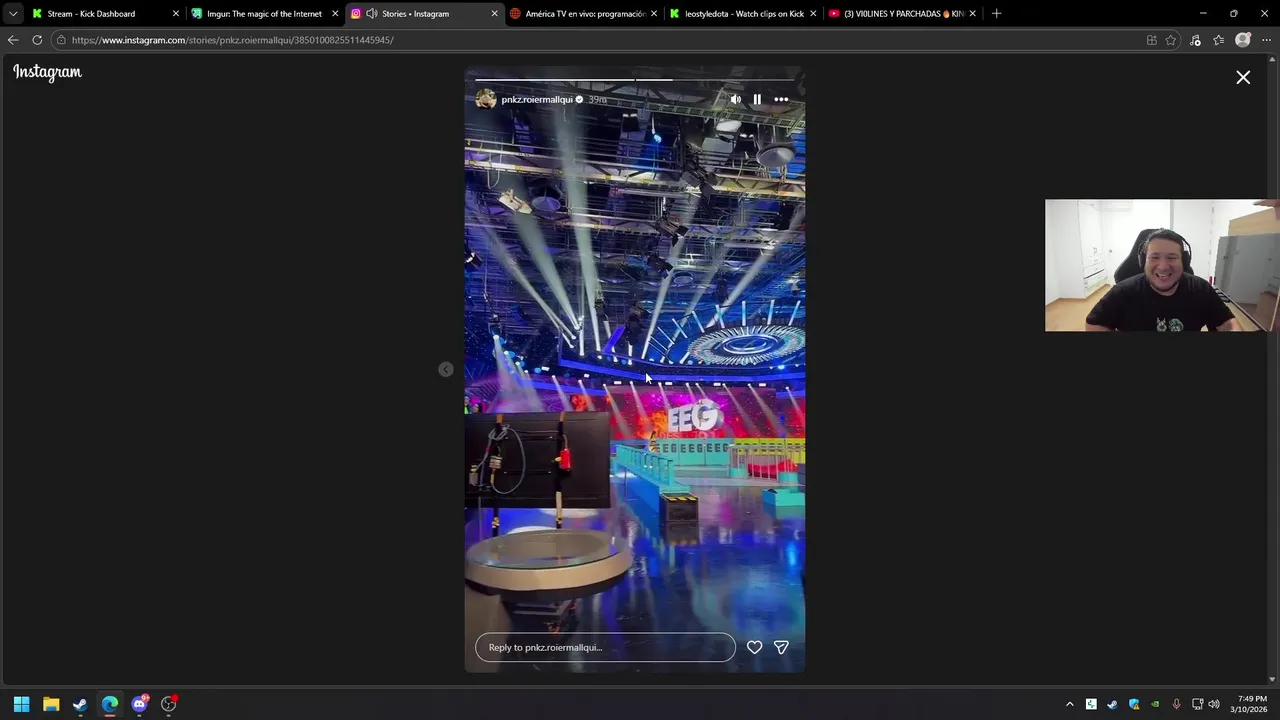Open Discord from the taskbar

click(139, 704)
